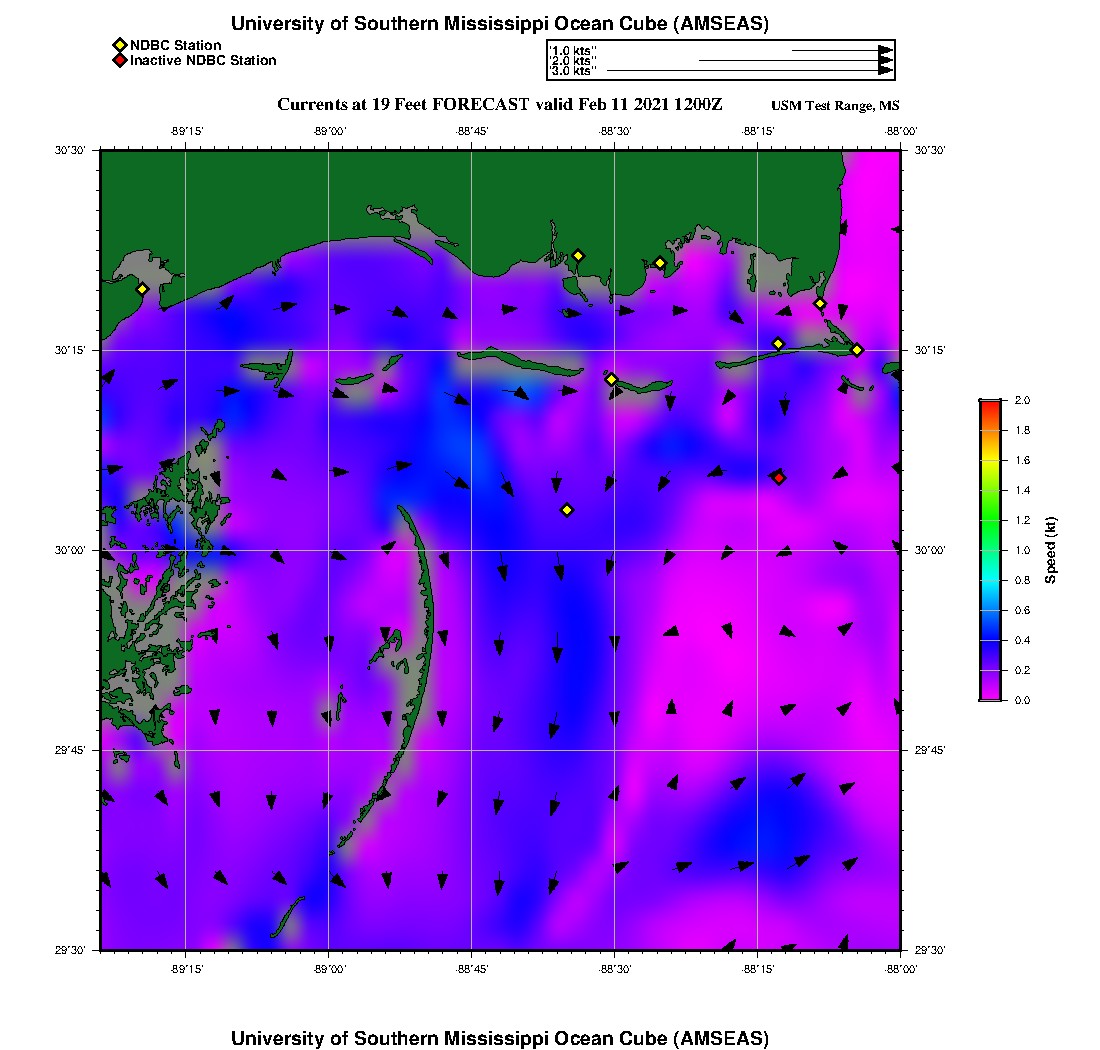Select the easternmost yellow station marker on the 30°15' line

pyautogui.click(x=857, y=350)
